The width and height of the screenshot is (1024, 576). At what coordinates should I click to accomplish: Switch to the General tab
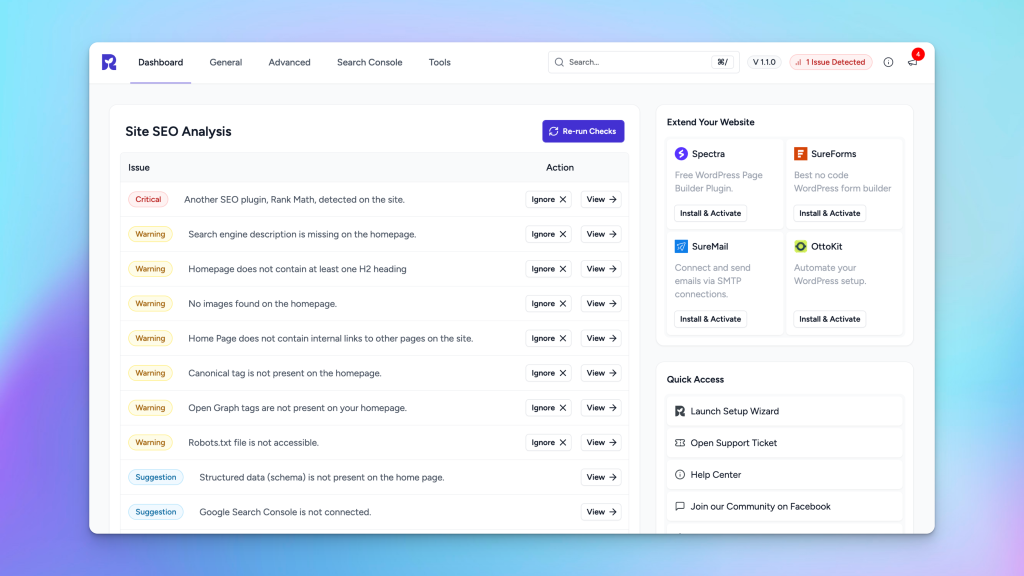pyautogui.click(x=226, y=62)
